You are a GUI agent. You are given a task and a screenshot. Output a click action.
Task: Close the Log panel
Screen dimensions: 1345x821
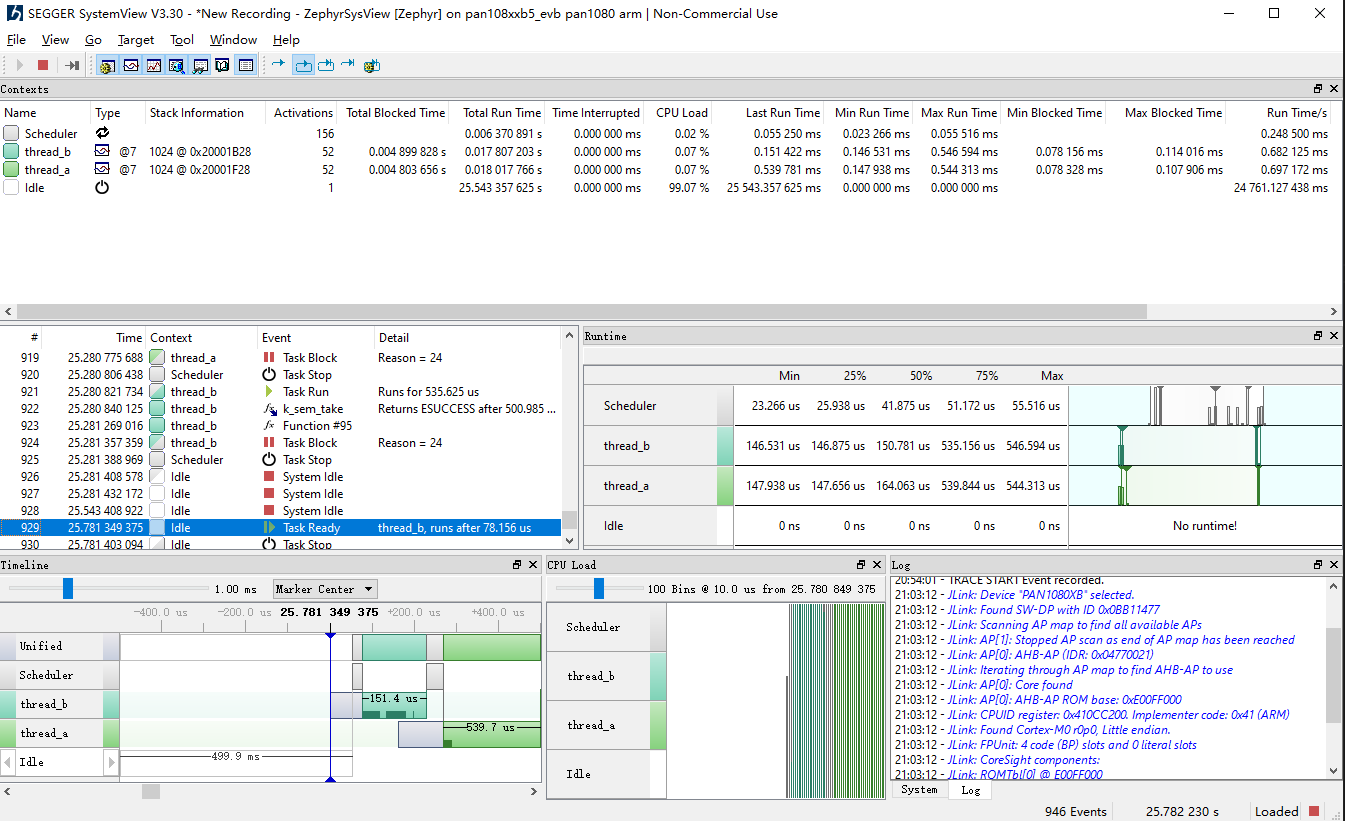click(x=1334, y=565)
